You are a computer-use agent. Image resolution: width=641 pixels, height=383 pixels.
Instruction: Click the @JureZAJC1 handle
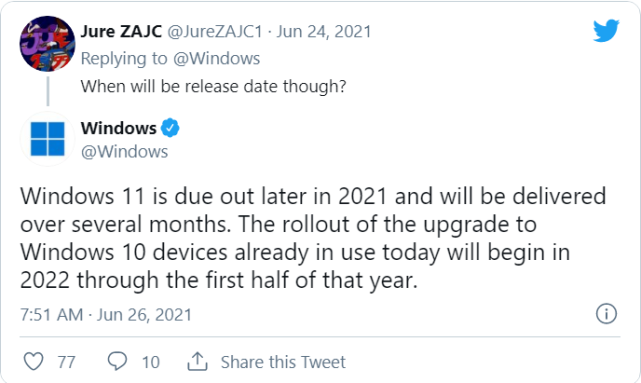pyautogui.click(x=215, y=31)
